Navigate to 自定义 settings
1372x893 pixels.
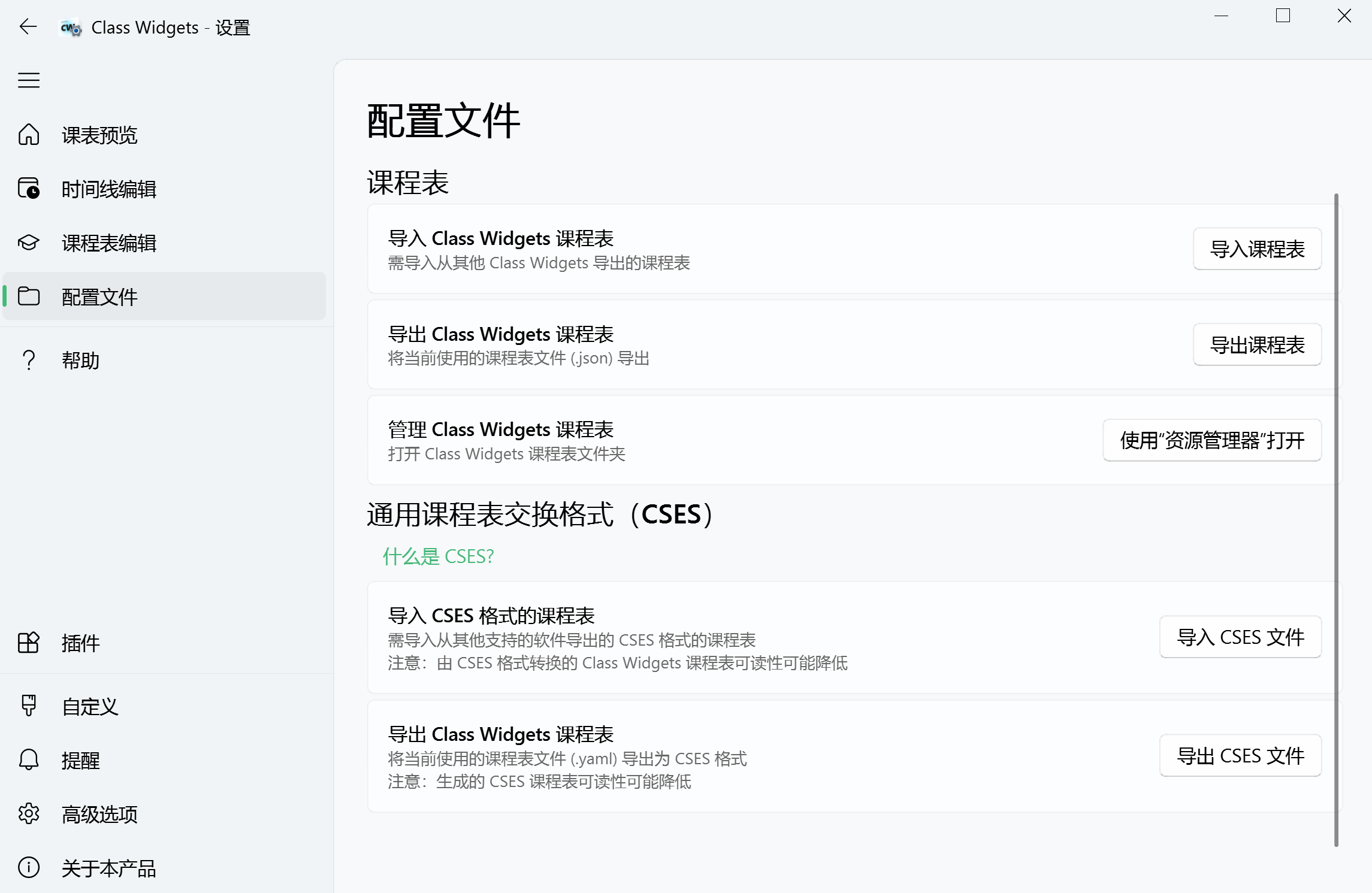point(164,706)
